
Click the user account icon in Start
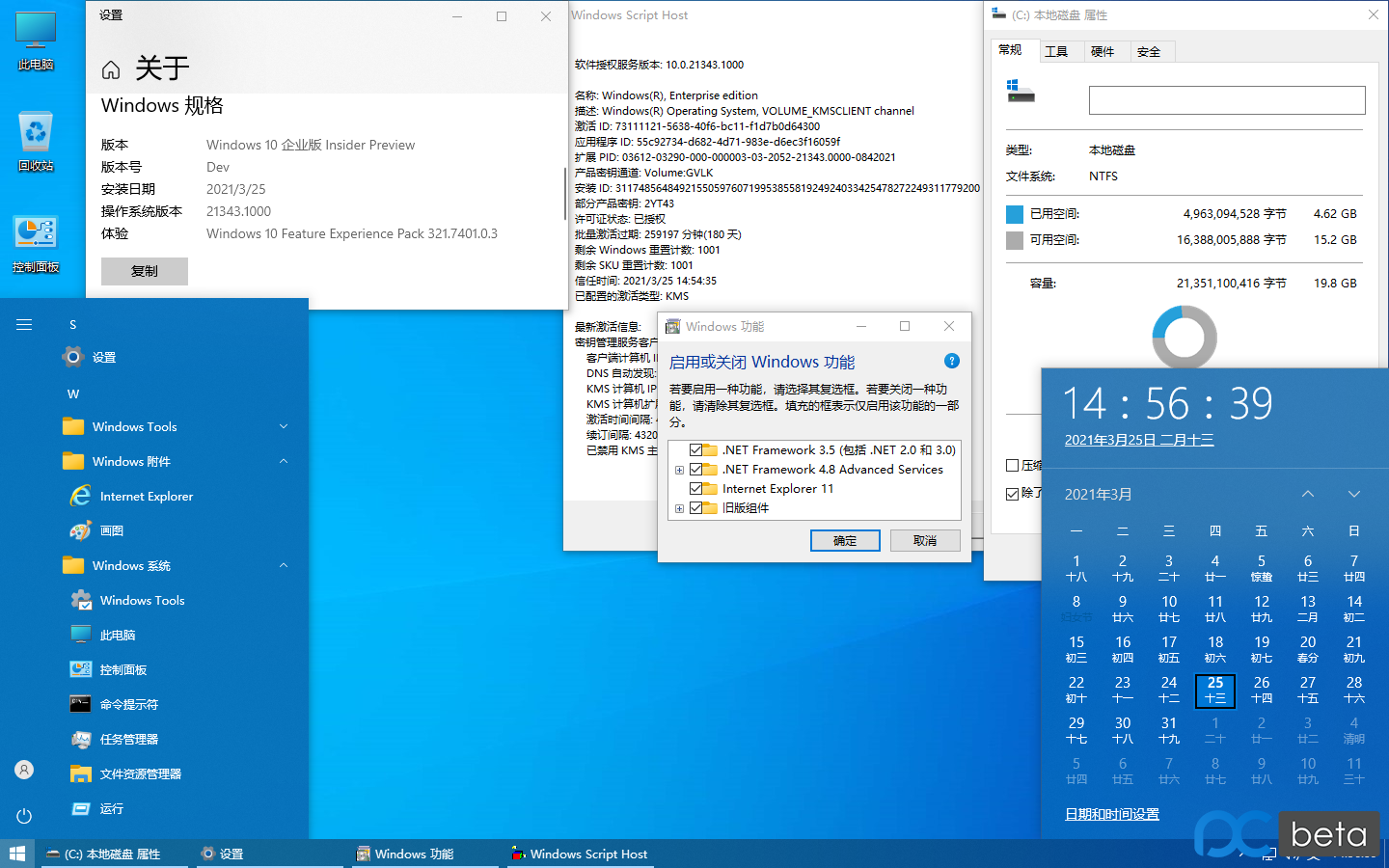click(x=24, y=770)
